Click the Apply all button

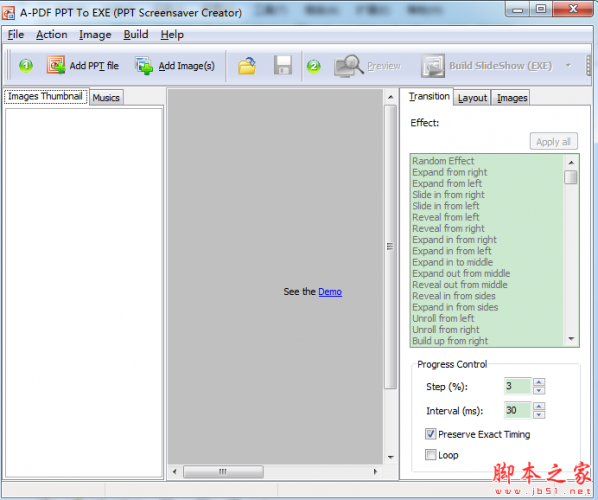pyautogui.click(x=553, y=141)
